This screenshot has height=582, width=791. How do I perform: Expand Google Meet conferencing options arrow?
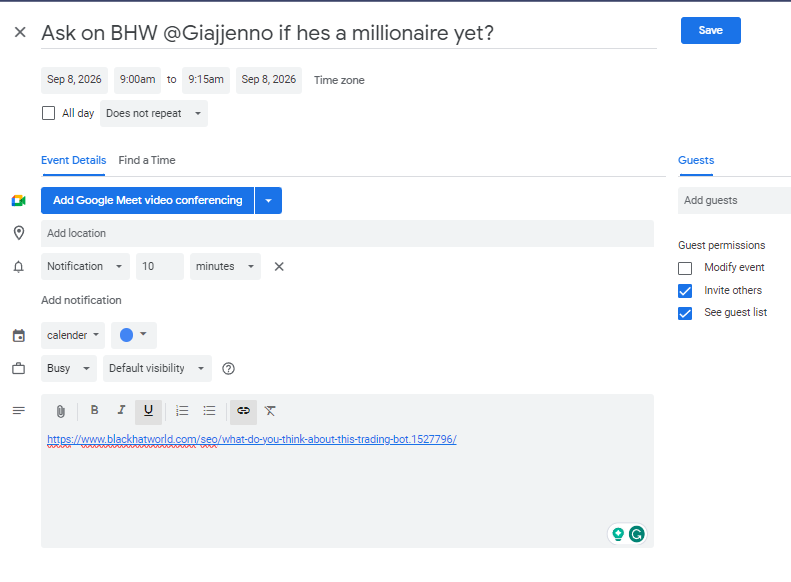pyautogui.click(x=268, y=201)
